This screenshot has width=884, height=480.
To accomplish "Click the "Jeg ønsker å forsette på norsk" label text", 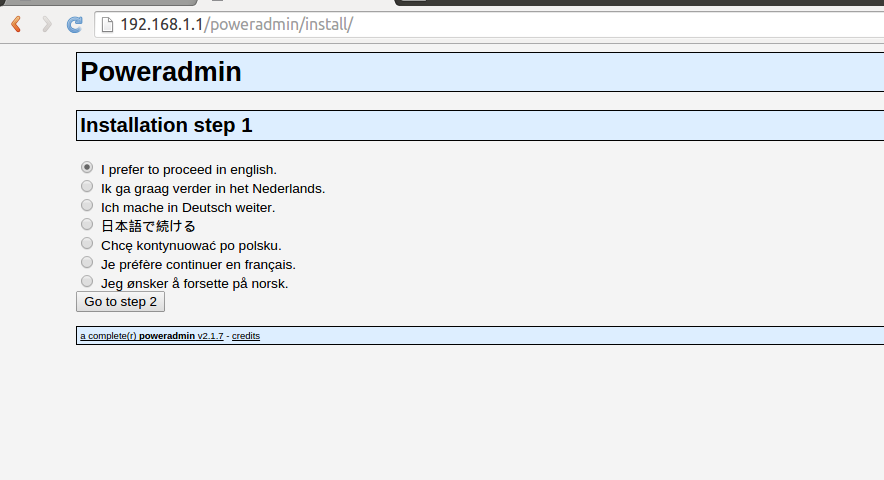I will tap(194, 284).
